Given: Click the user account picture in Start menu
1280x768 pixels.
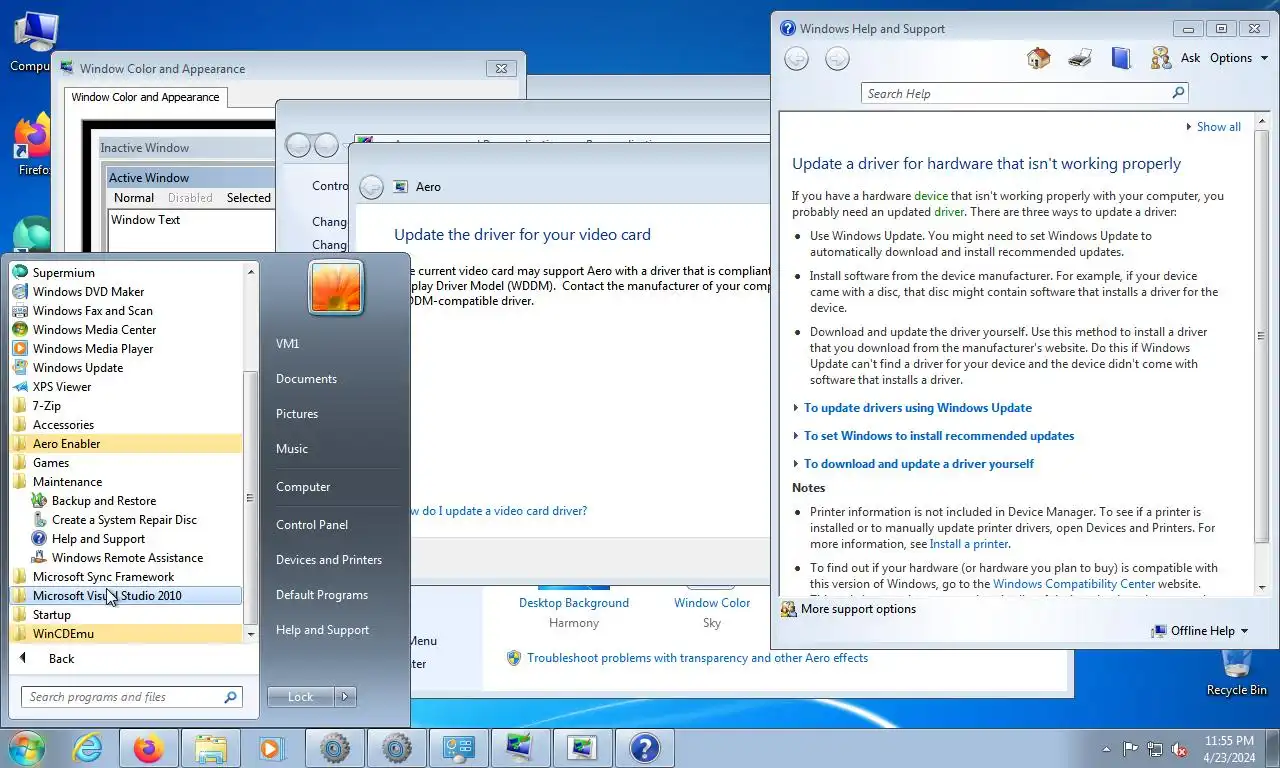Looking at the screenshot, I should coord(336,287).
